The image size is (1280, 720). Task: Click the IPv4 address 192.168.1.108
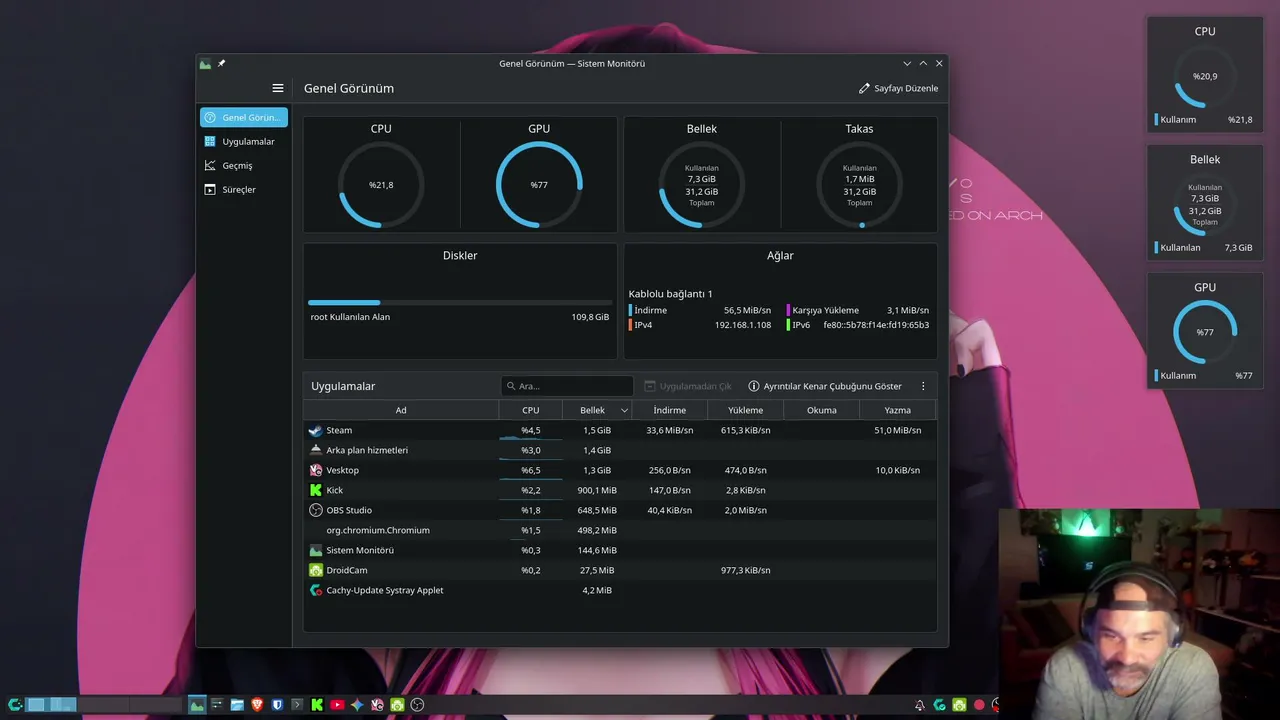[743, 325]
